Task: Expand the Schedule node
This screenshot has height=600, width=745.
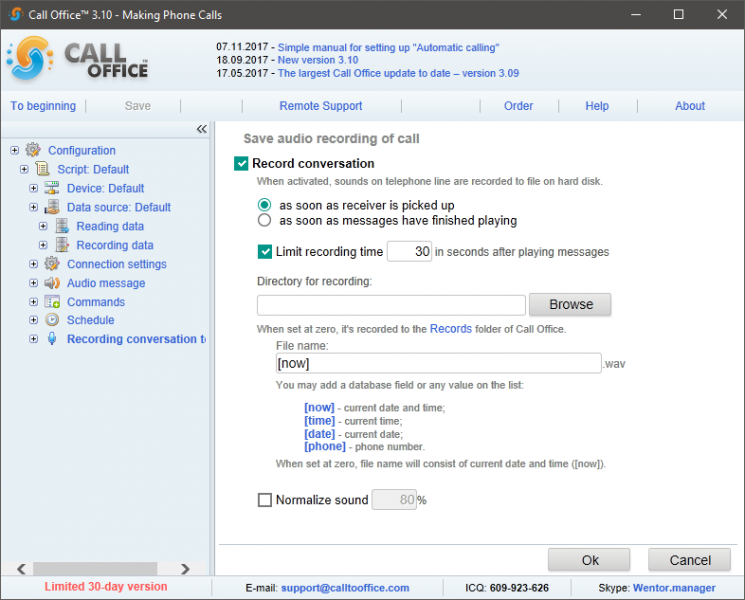Action: click(x=34, y=320)
